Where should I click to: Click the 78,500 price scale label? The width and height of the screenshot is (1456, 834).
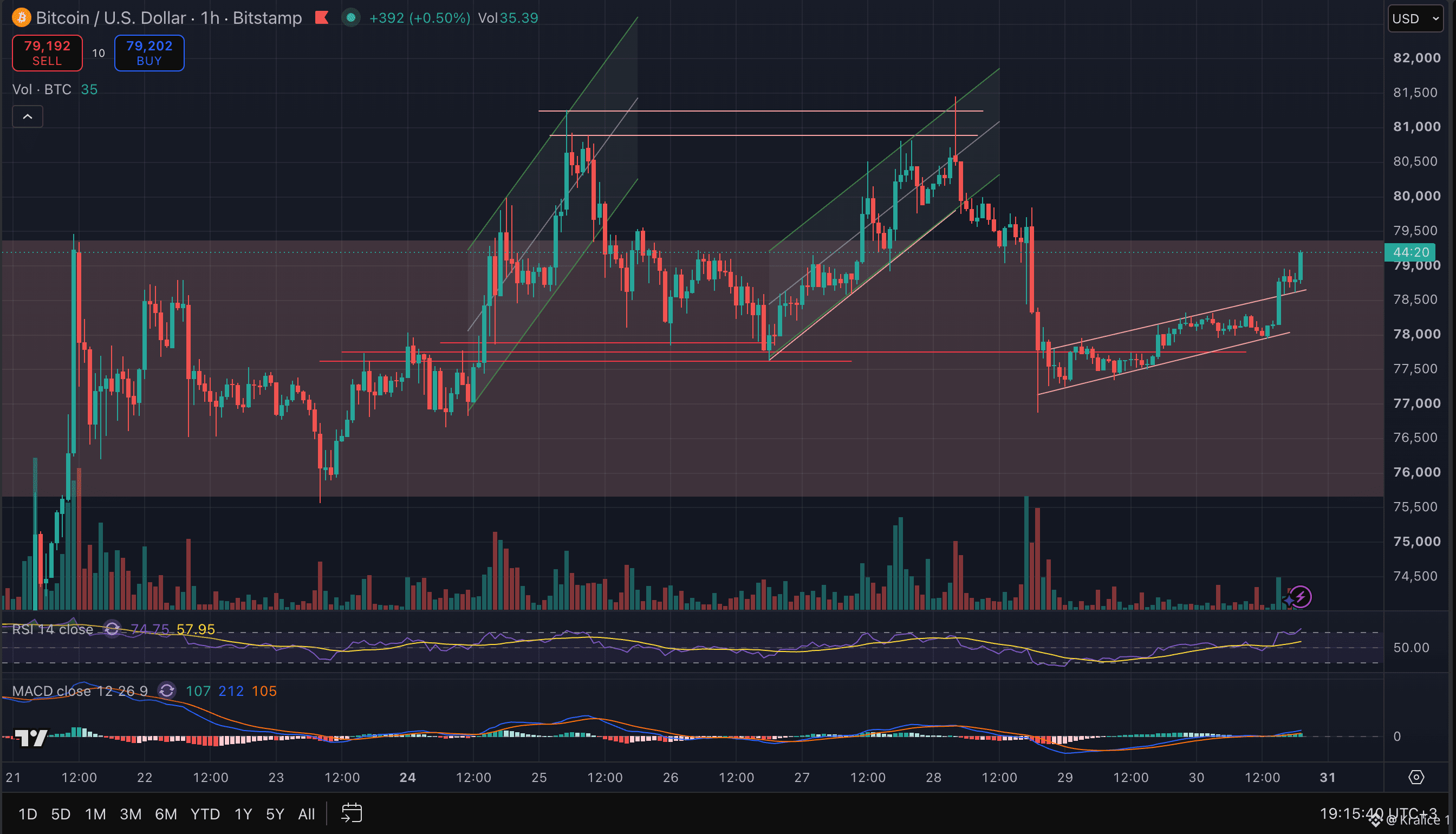click(x=1415, y=299)
